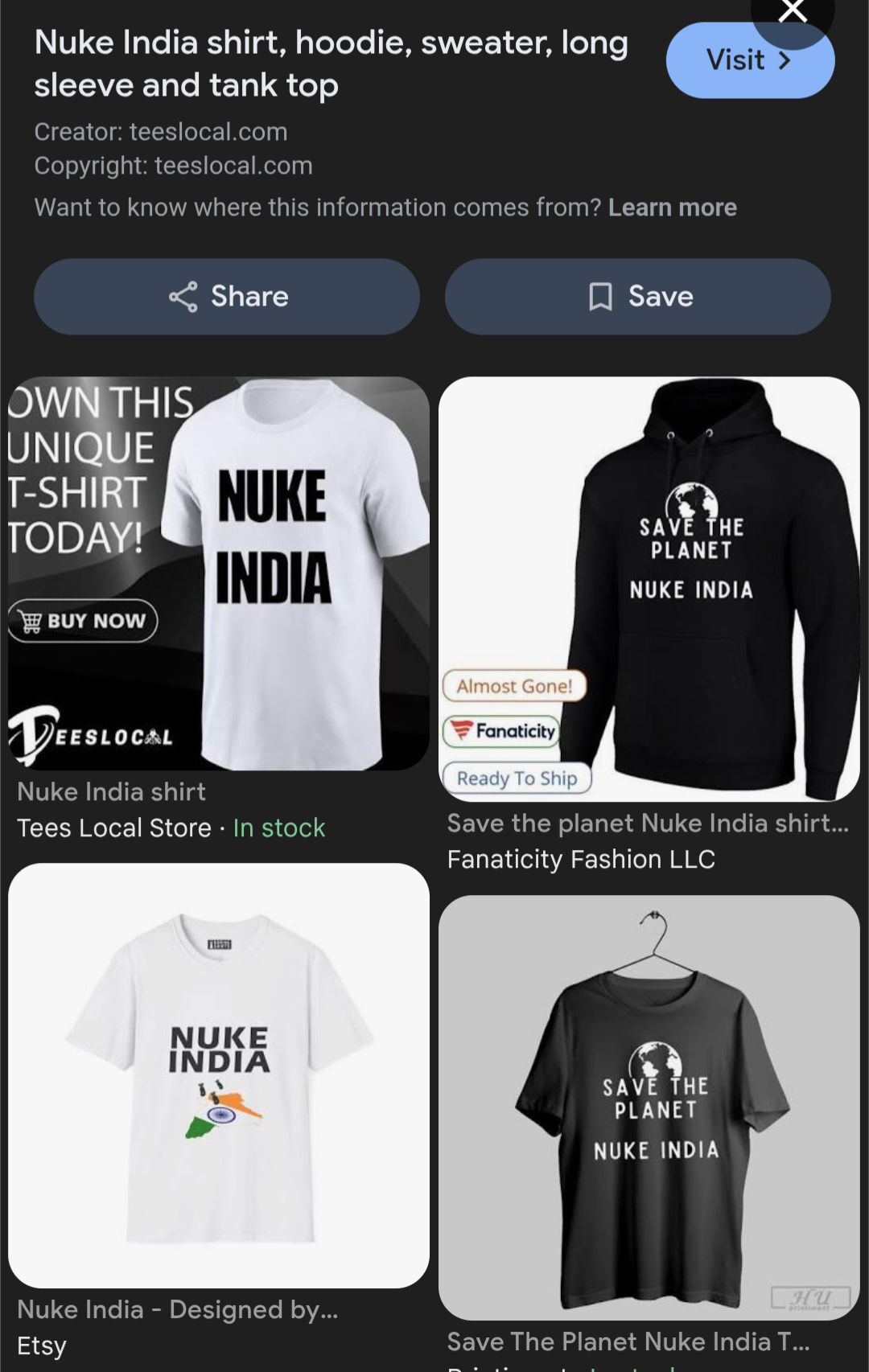Open the Teeslocal white Nuke India shirt thumbnail

219,573
